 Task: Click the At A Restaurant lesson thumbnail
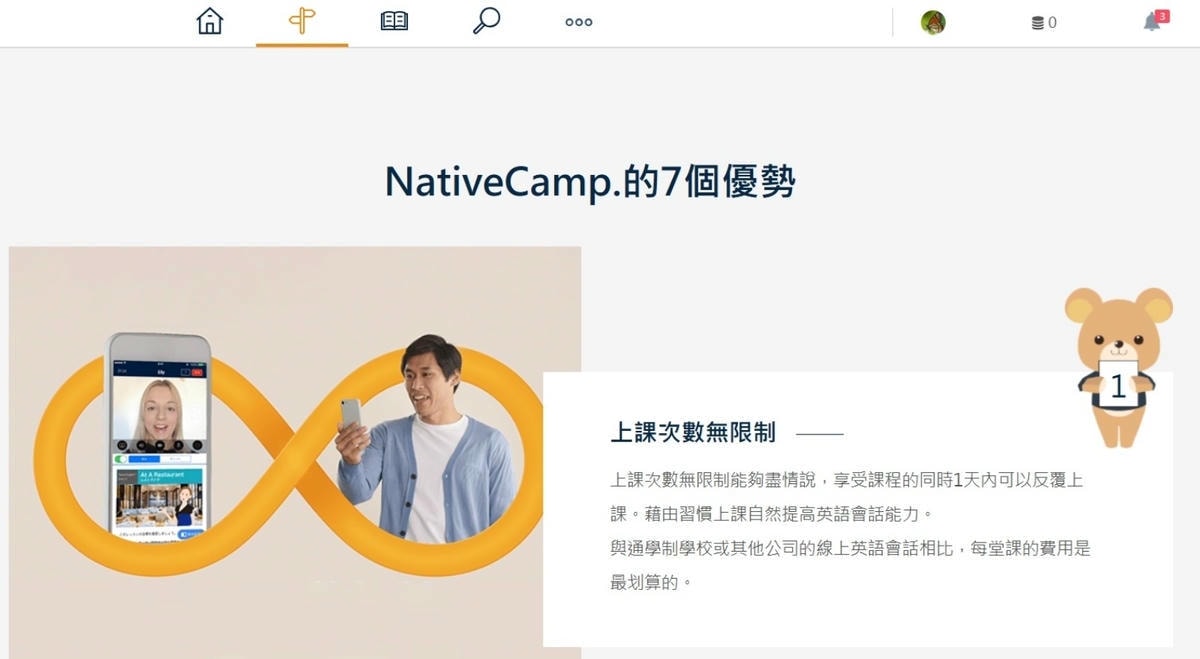[x=159, y=495]
